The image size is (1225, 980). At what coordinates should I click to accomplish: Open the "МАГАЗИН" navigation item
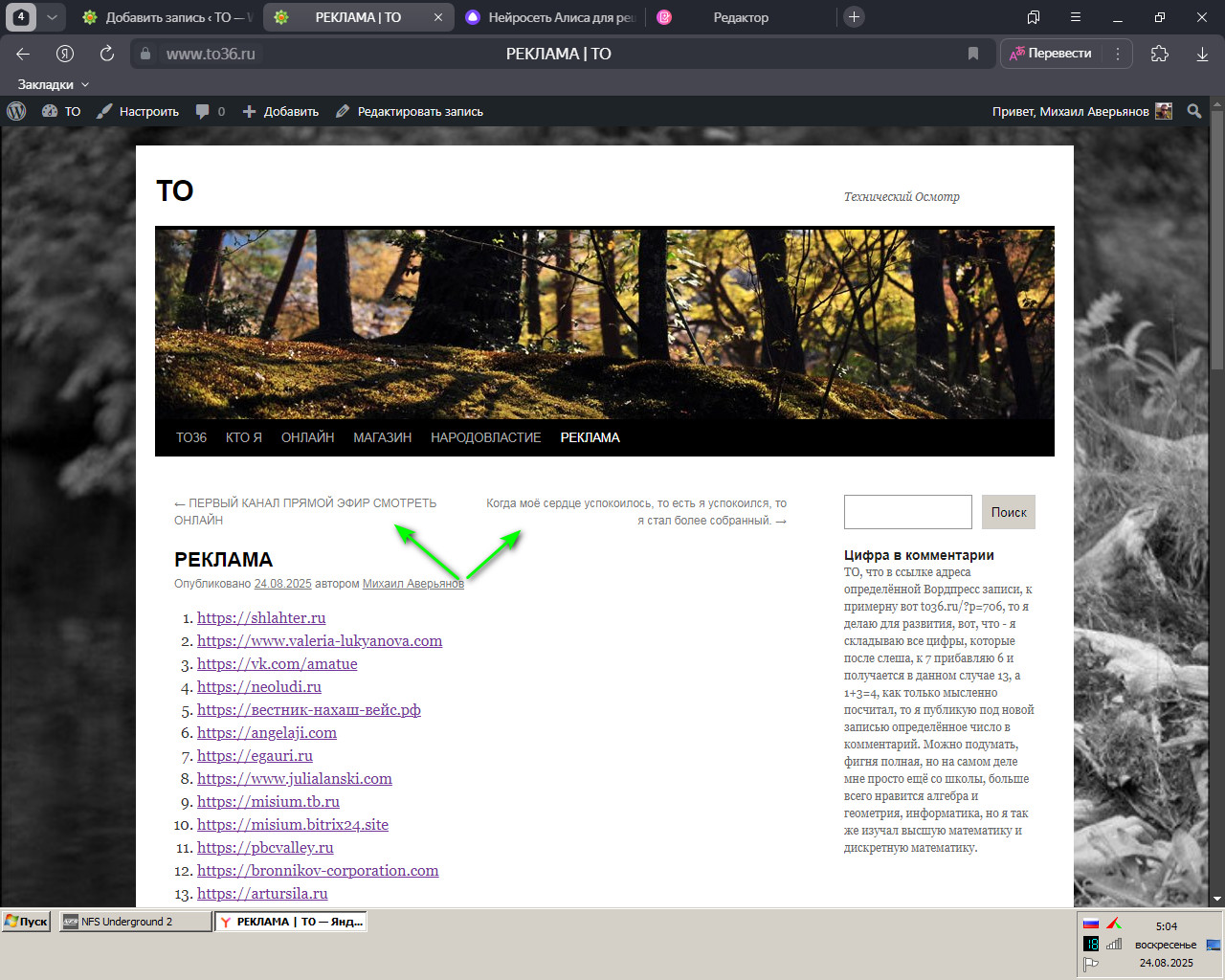point(383,437)
